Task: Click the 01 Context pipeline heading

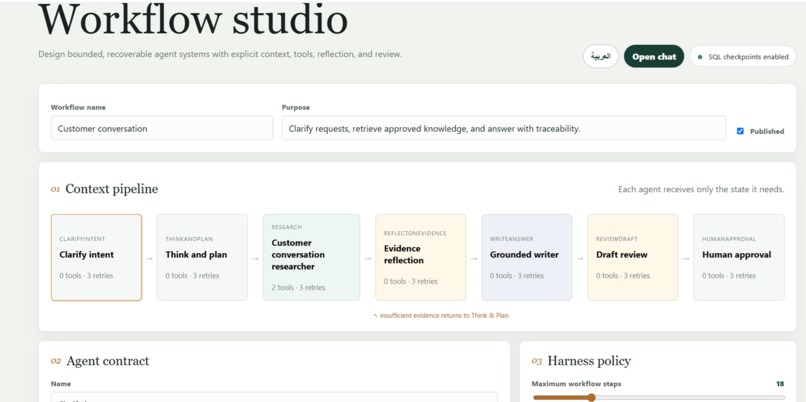Action: (x=104, y=189)
